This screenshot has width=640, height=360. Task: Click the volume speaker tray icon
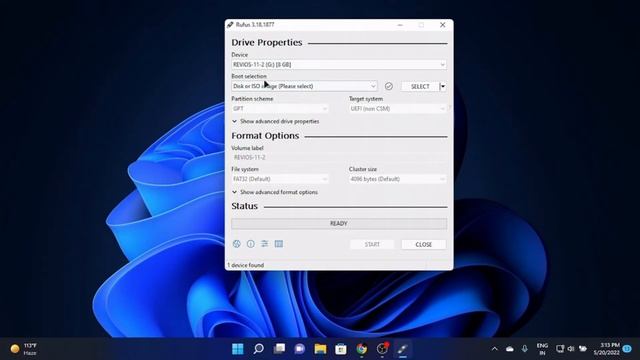coord(571,349)
